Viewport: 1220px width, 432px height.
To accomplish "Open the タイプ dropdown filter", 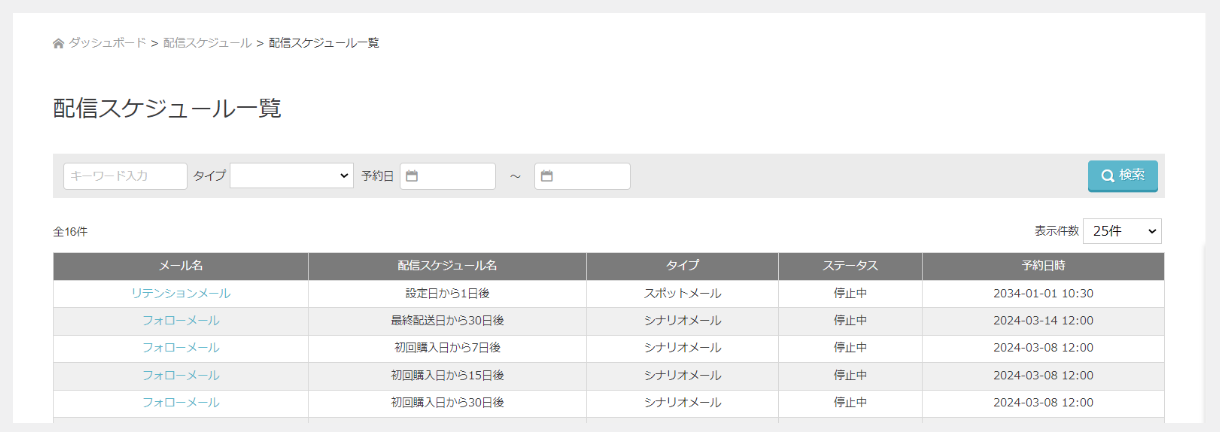I will (x=291, y=176).
